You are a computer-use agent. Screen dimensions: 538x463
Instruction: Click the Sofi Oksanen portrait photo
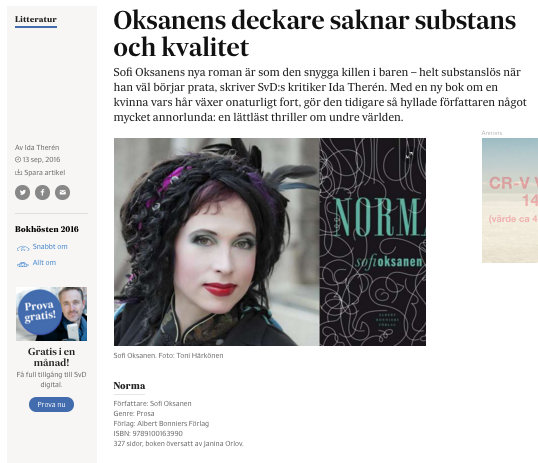pyautogui.click(x=217, y=242)
